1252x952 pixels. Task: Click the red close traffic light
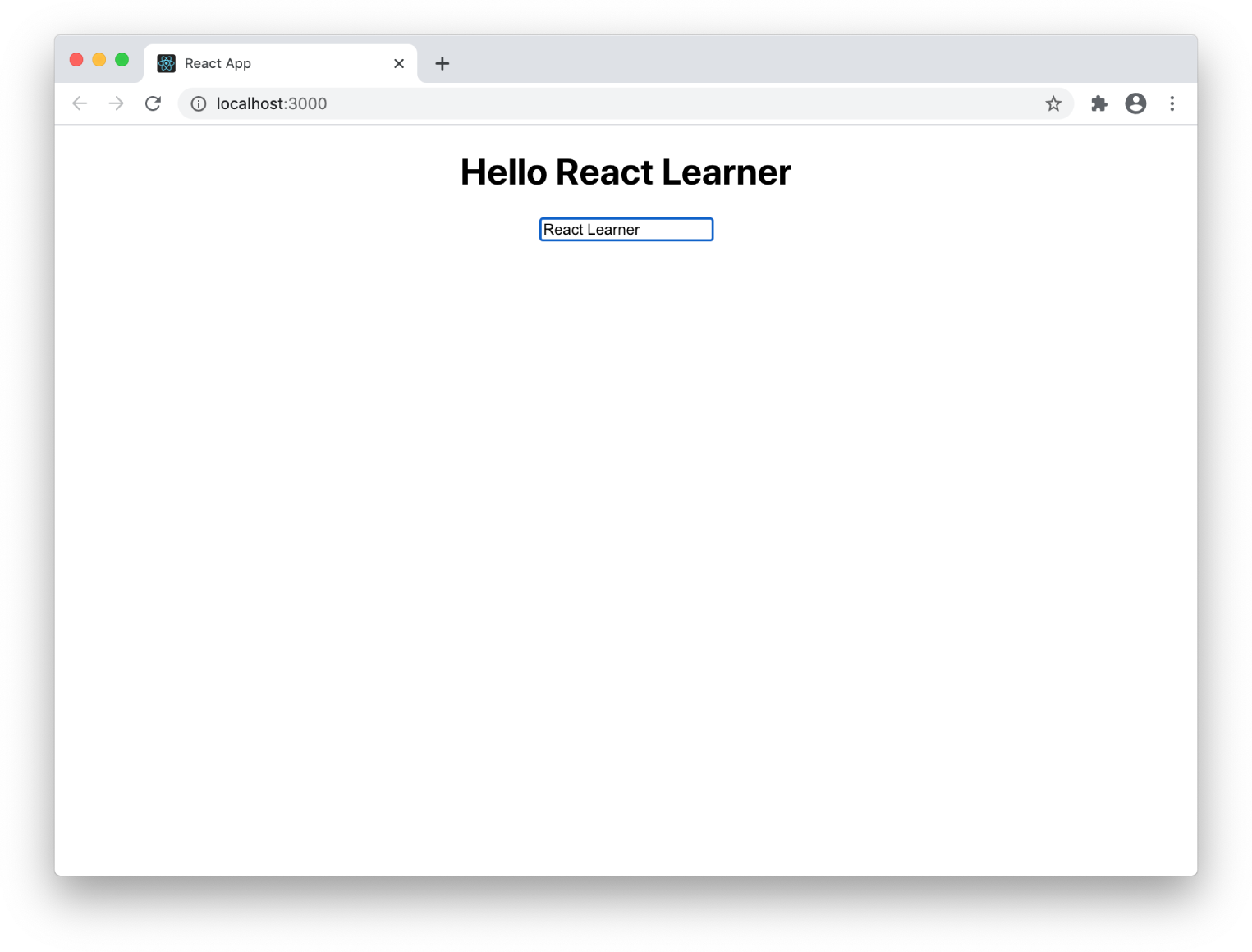(x=76, y=59)
